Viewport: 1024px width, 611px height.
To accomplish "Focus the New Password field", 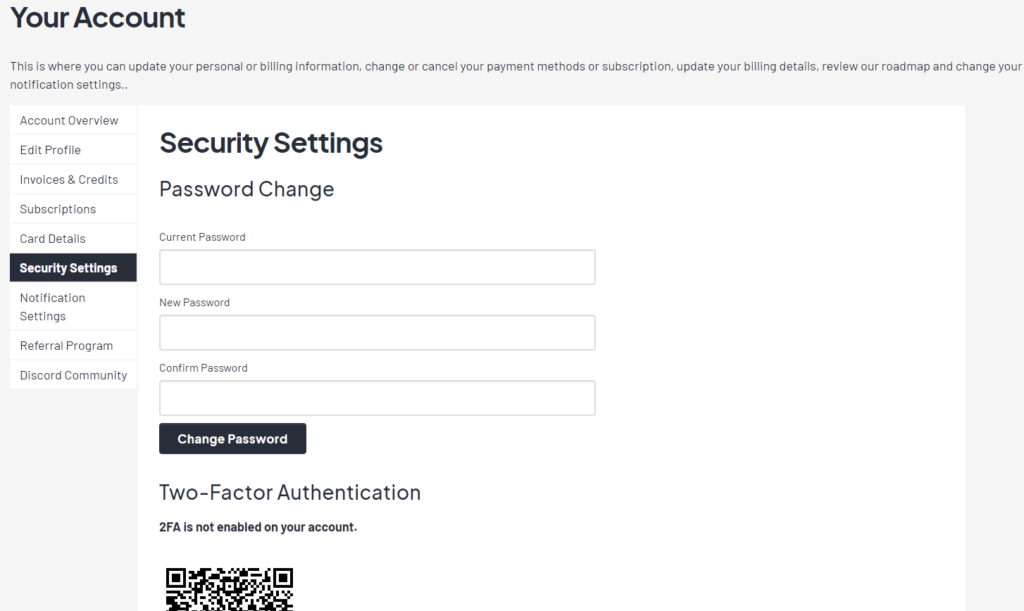I will click(x=377, y=332).
